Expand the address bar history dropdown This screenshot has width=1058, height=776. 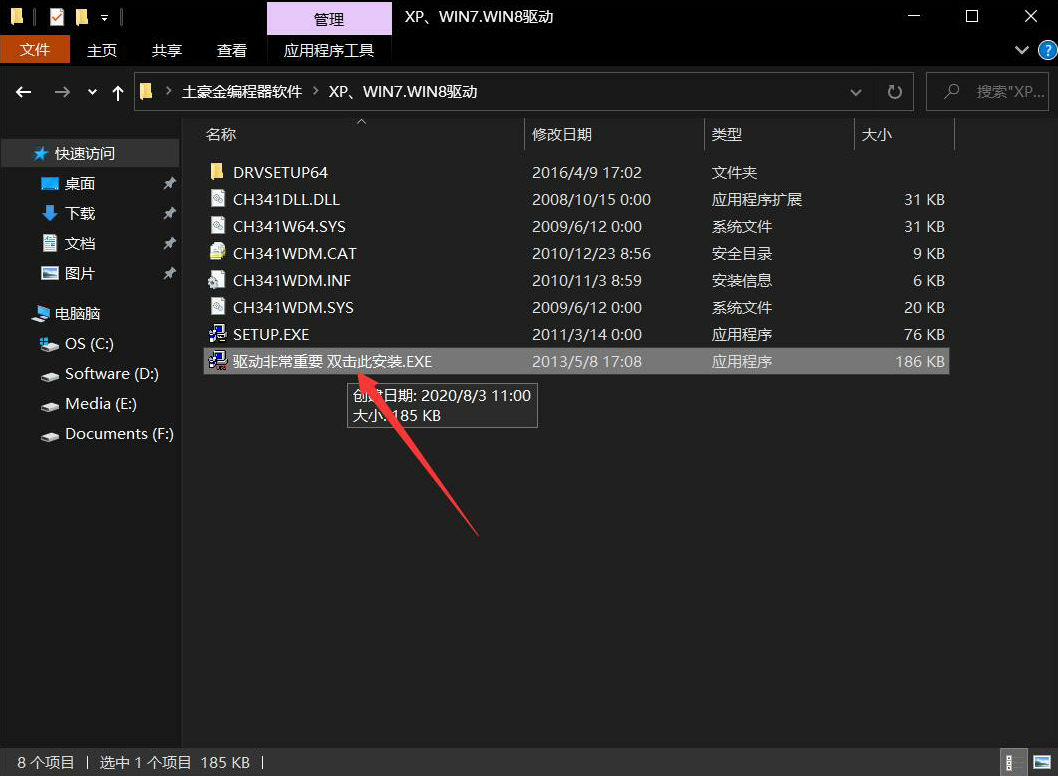point(856,92)
